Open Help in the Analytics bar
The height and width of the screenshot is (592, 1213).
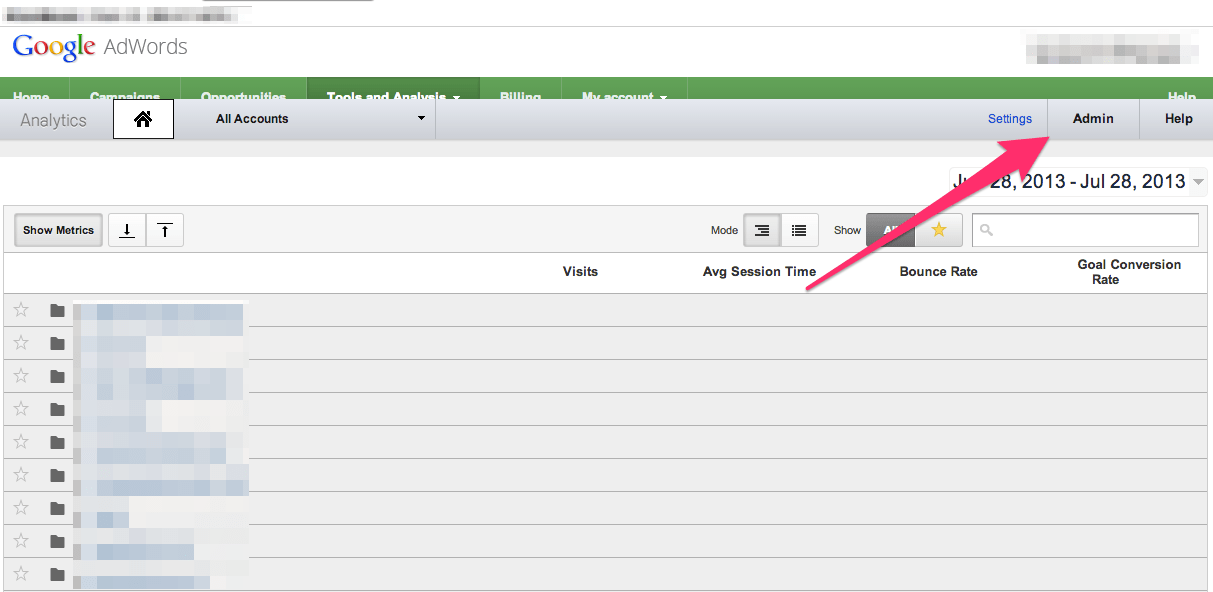click(1179, 119)
